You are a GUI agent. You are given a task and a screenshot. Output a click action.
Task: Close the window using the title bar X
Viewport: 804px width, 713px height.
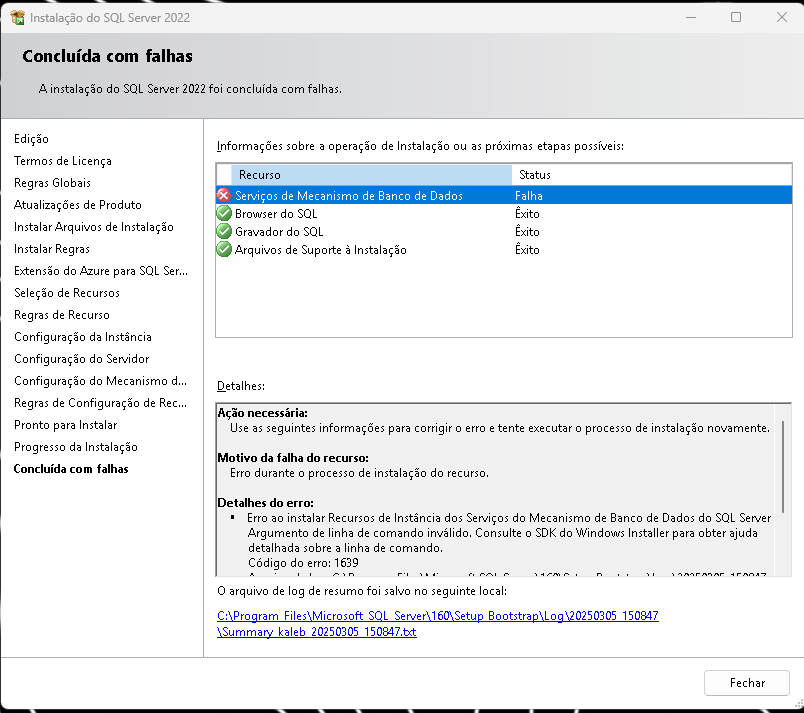(x=781, y=17)
